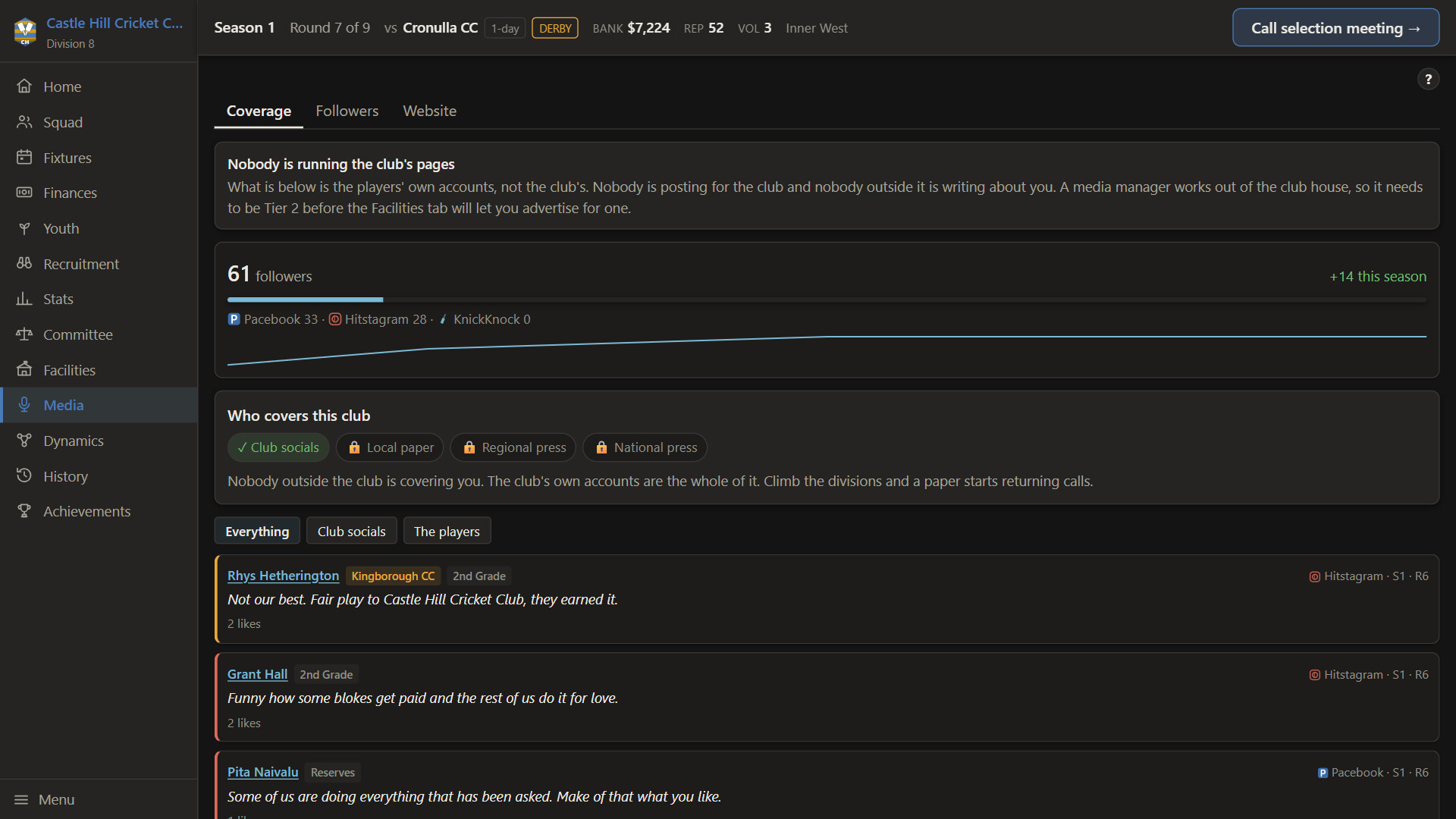This screenshot has height=819, width=1456.
Task: Switch to the Coverage tab
Action: click(x=259, y=111)
